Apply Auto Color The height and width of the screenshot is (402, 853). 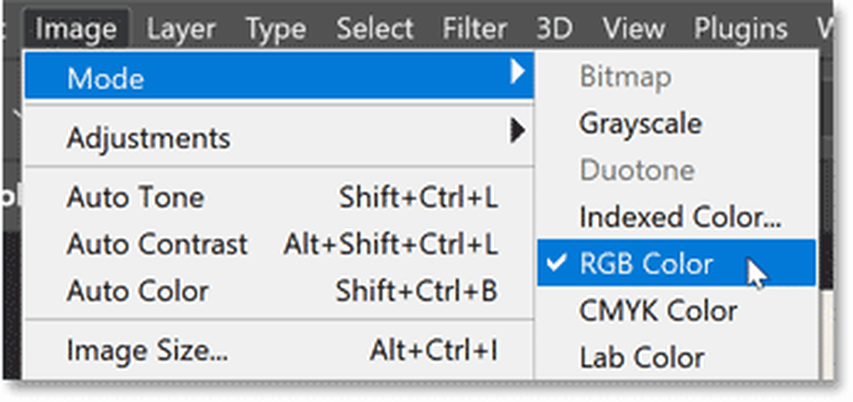138,291
